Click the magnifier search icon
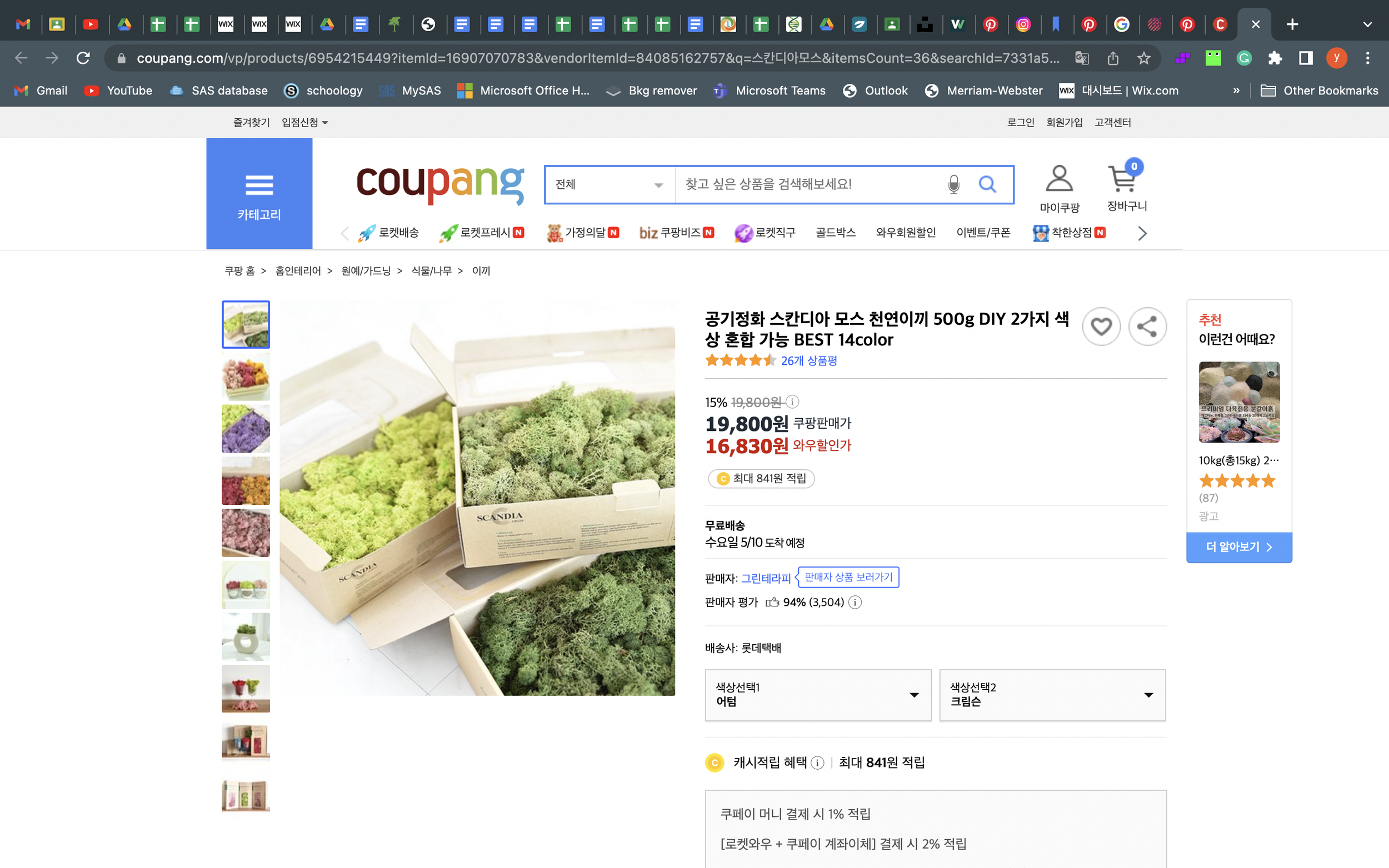The image size is (1389, 868). (x=987, y=184)
